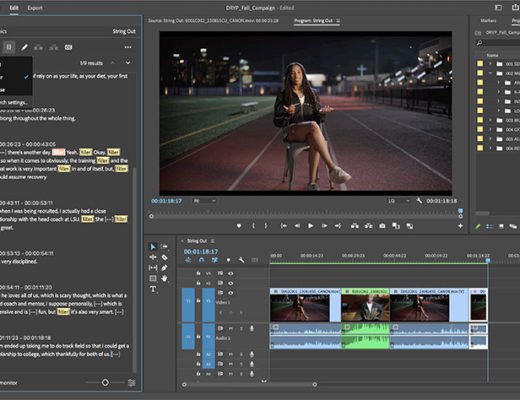
Task: Click the Lift button in Program monitor
Action: click(x=355, y=226)
